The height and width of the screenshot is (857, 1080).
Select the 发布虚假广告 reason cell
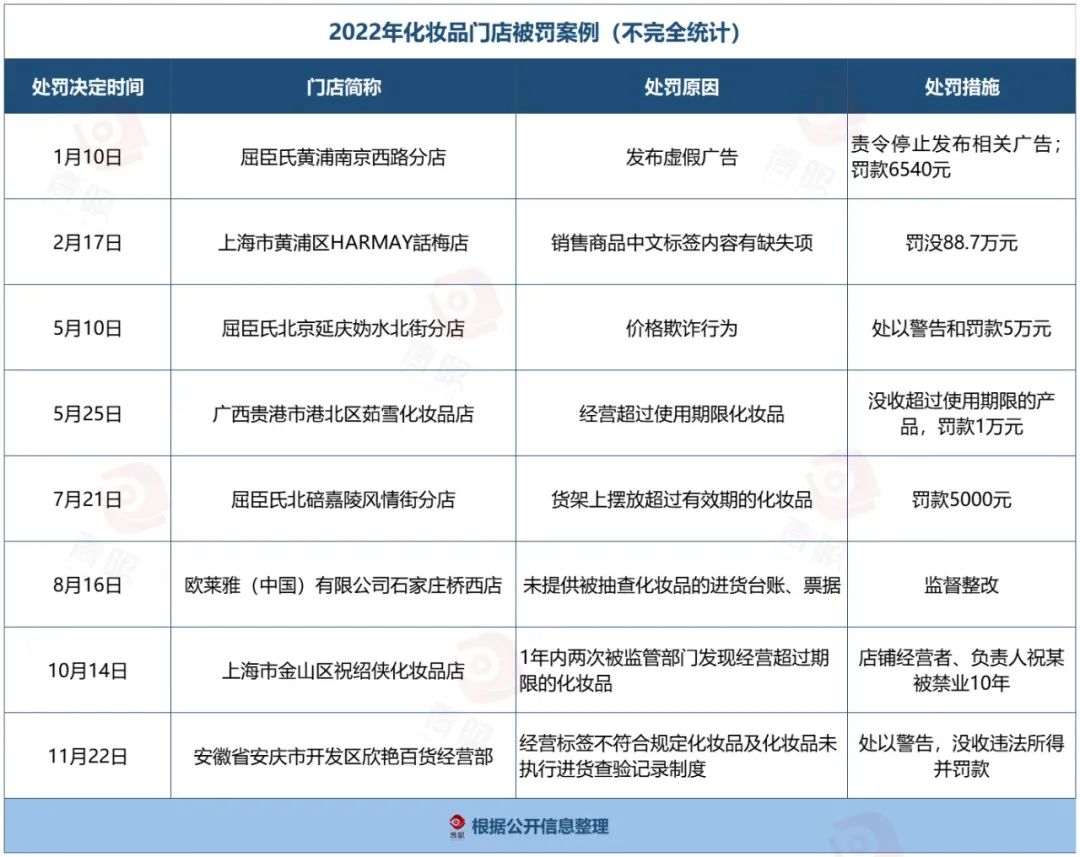(x=681, y=157)
